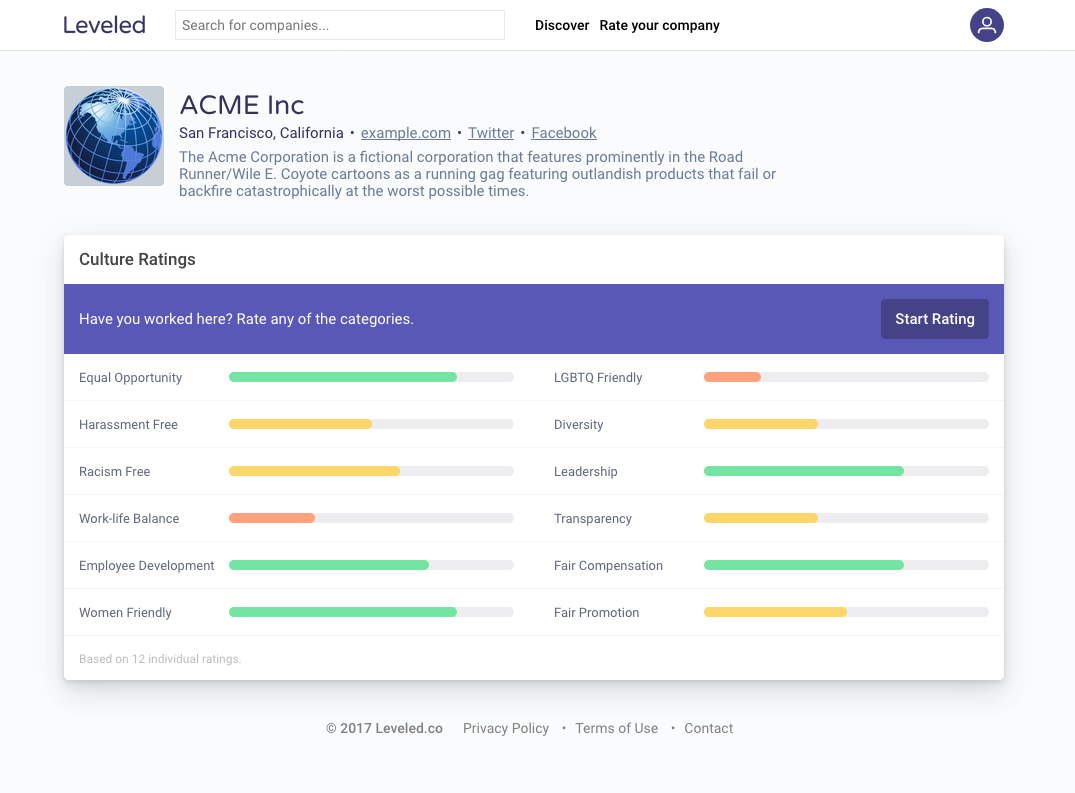Click the Contact footer link
This screenshot has width=1075, height=793.
(708, 728)
